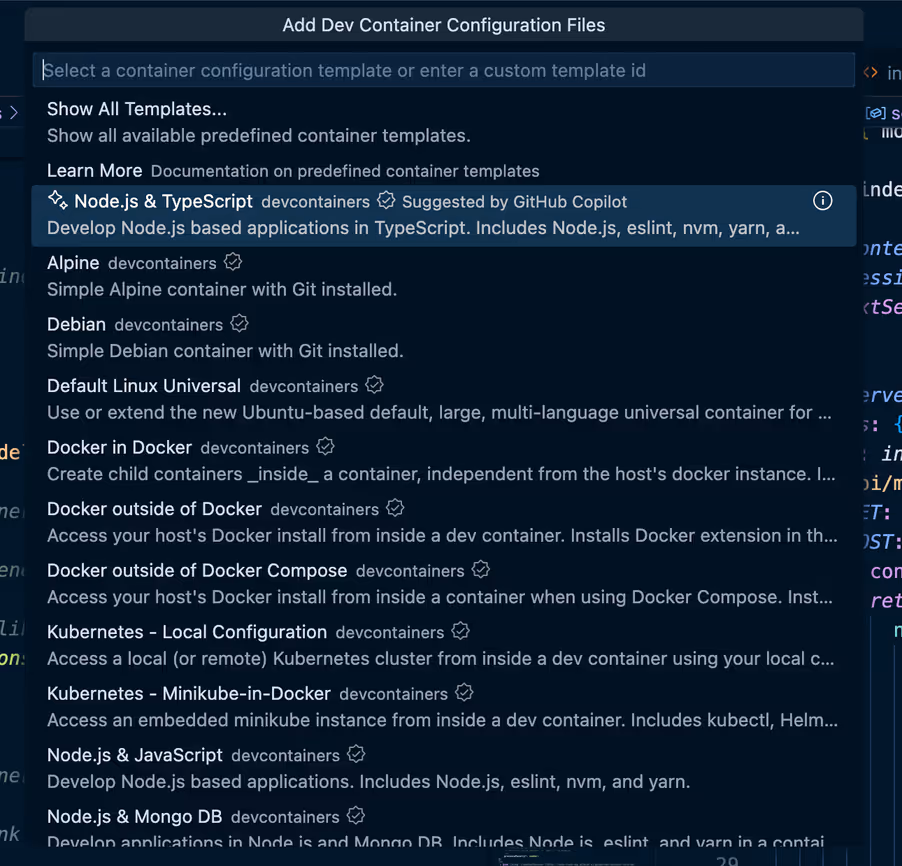Screen dimensions: 902x866
Task: Click verified badge beside Debian devcontainers
Action: coord(239,323)
